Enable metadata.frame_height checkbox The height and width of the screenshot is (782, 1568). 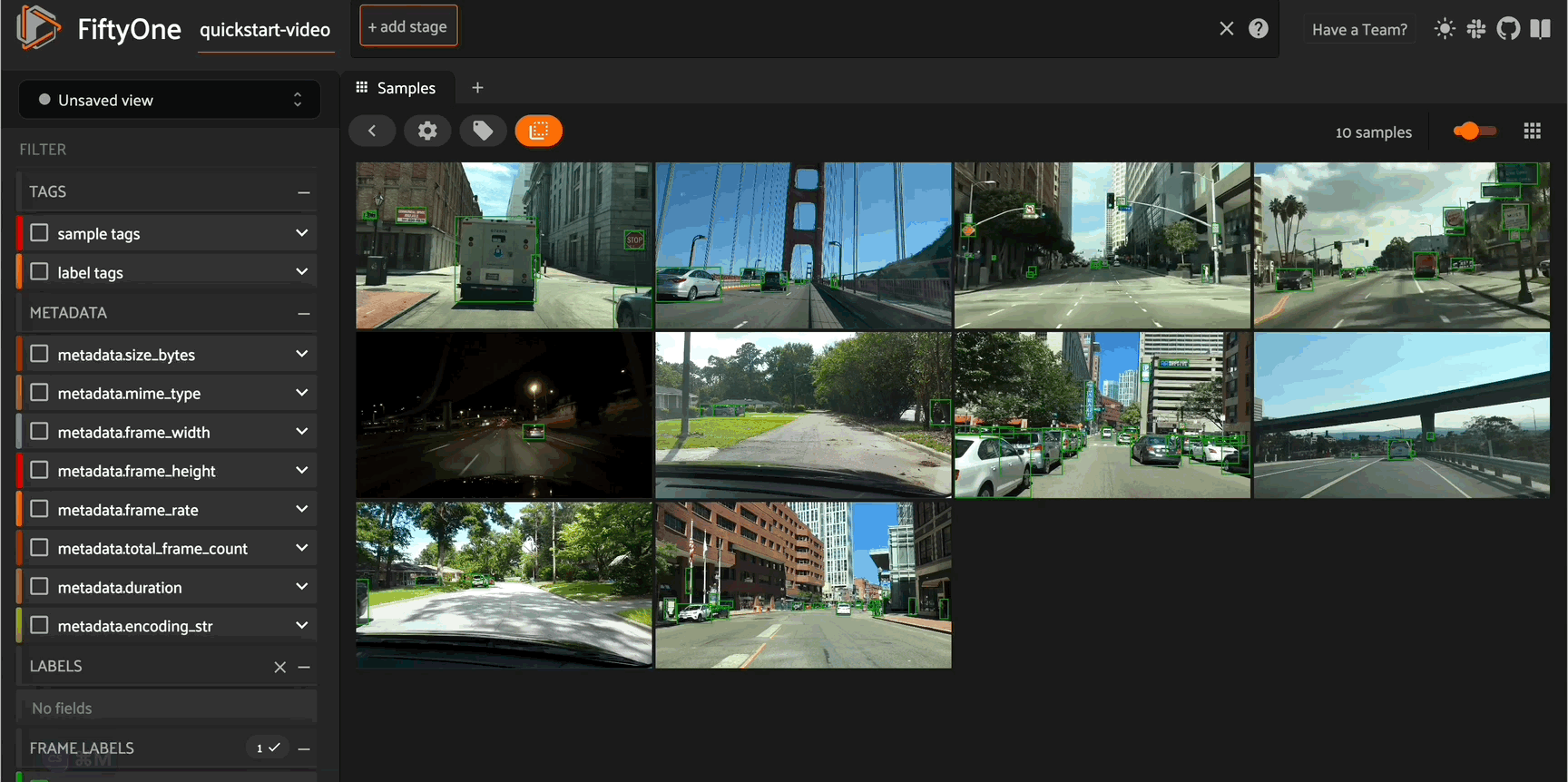pyautogui.click(x=39, y=470)
